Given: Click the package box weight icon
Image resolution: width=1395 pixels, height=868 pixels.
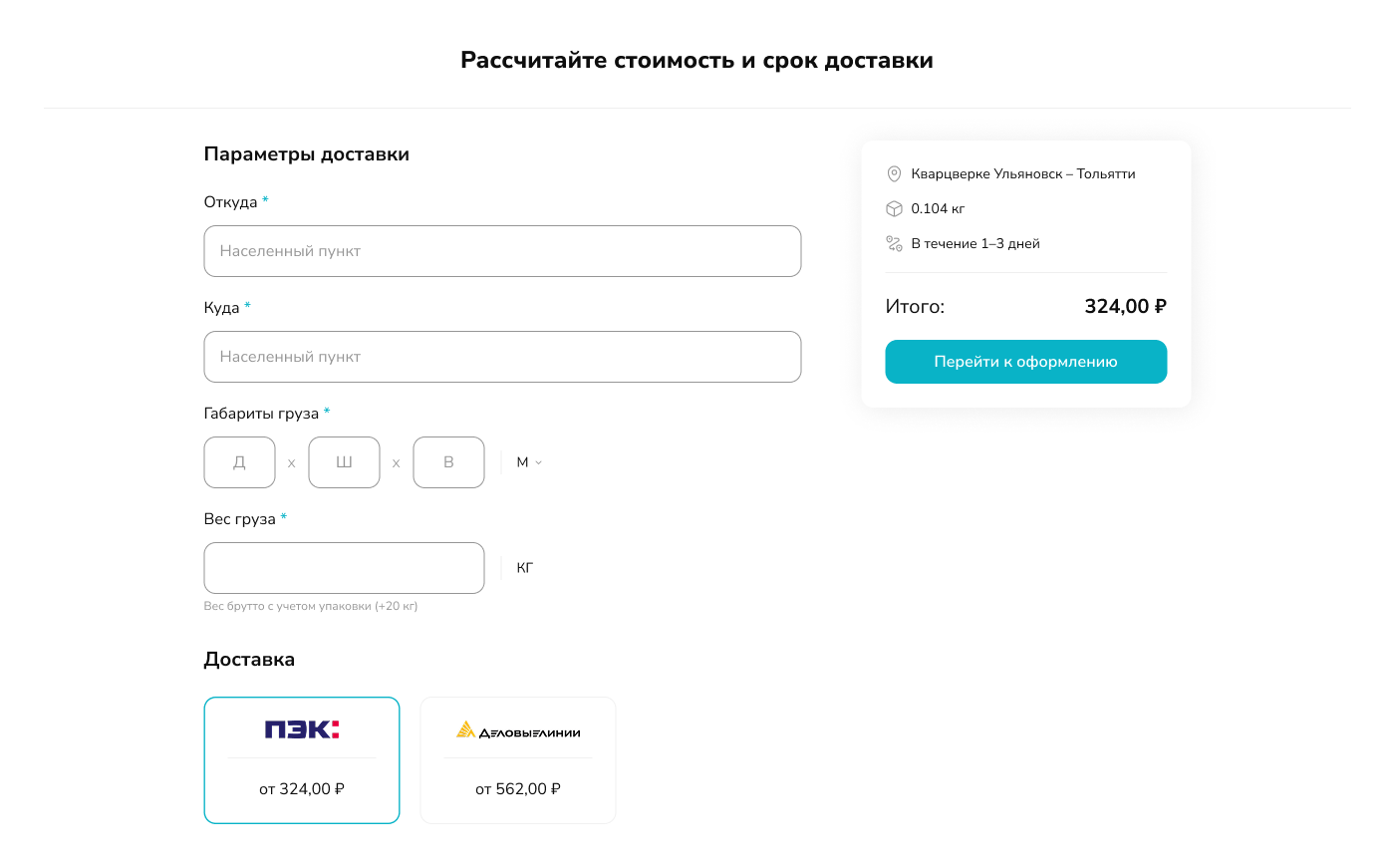Looking at the screenshot, I should coord(894,209).
